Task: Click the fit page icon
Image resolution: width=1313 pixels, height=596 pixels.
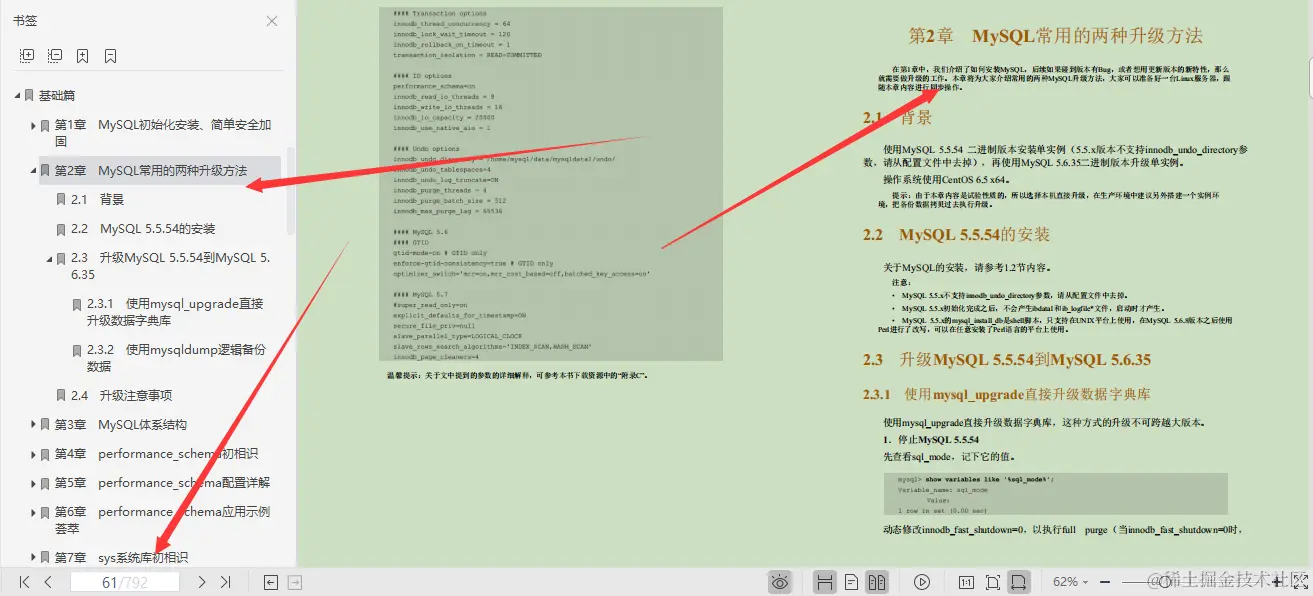Action: coord(992,581)
